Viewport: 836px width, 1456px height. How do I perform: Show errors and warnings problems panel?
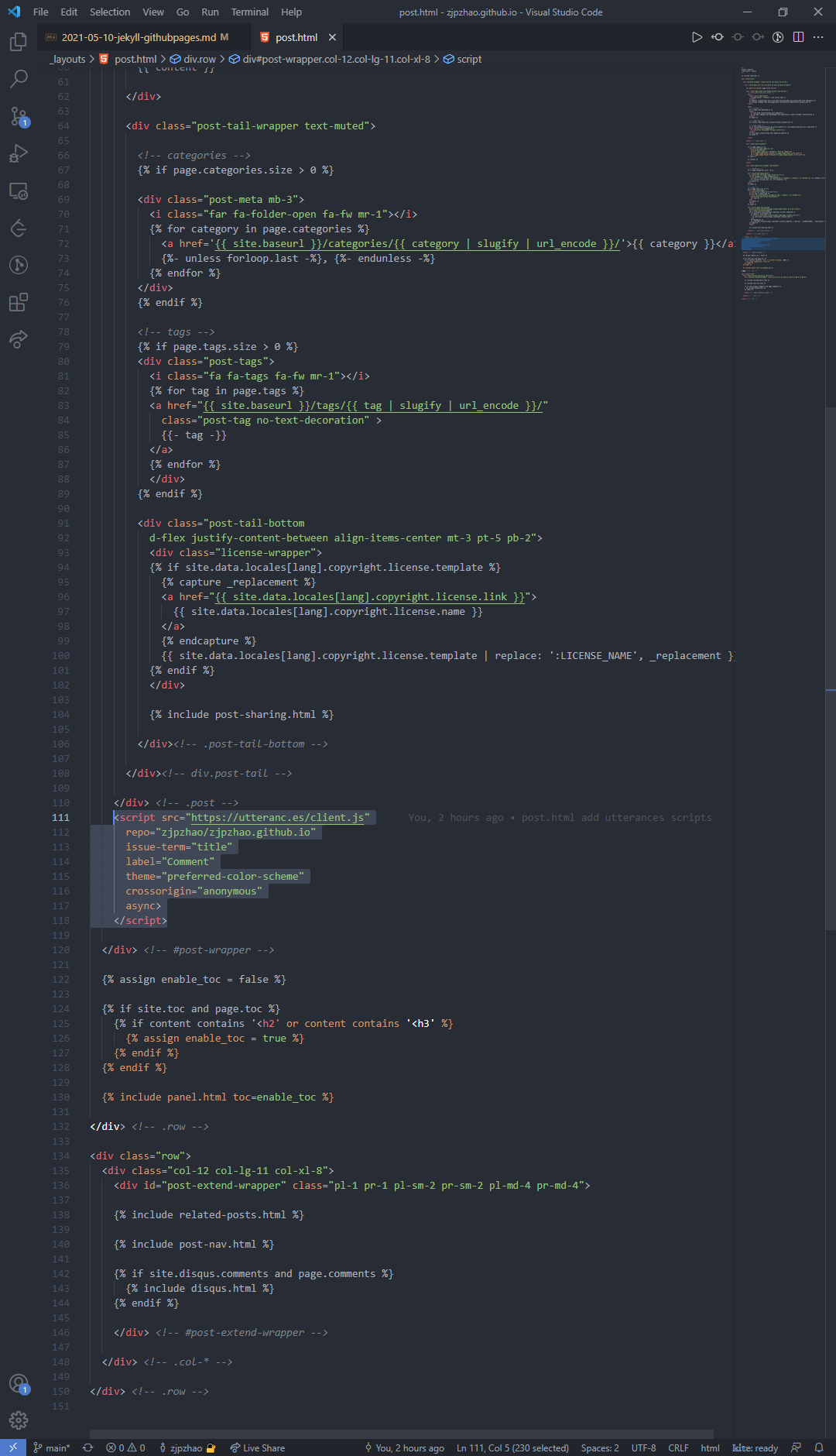[x=125, y=1447]
